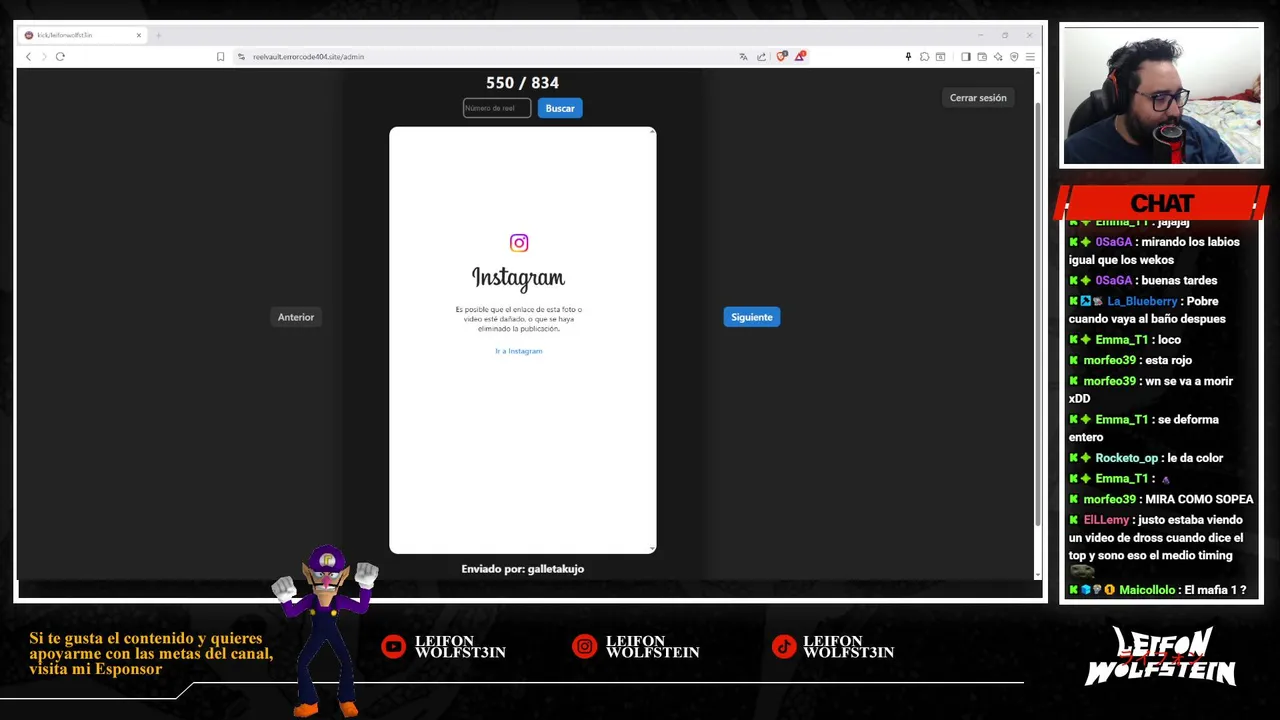Open the browser hamburger menu

click(x=1030, y=57)
